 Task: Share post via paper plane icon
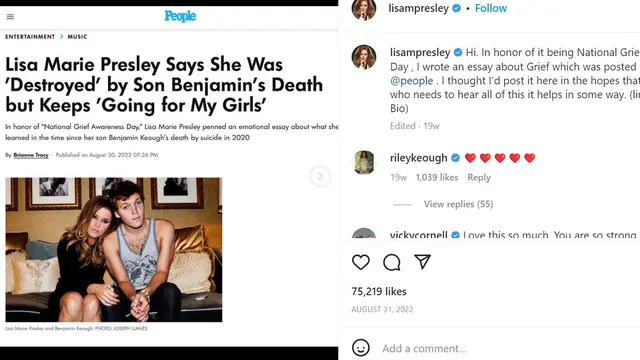[x=422, y=262]
